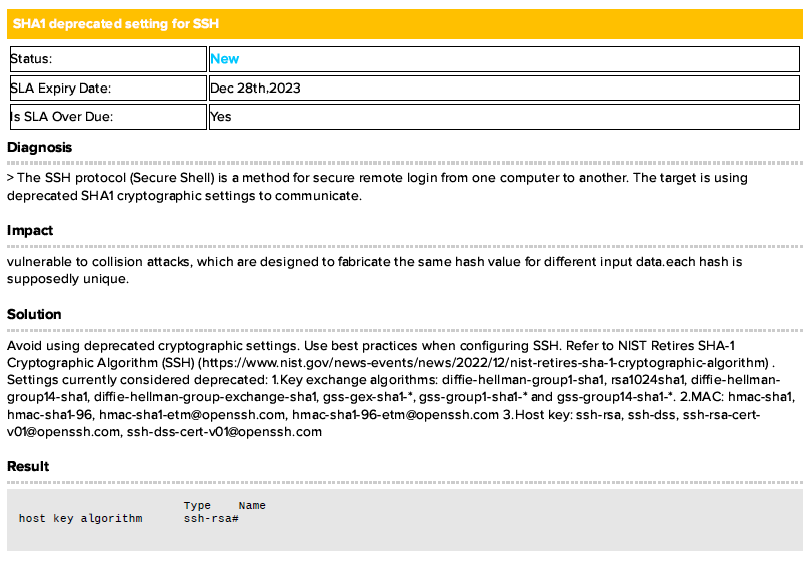The image size is (811, 562).
Task: Click the collision attacks impact description
Action: [400, 269]
